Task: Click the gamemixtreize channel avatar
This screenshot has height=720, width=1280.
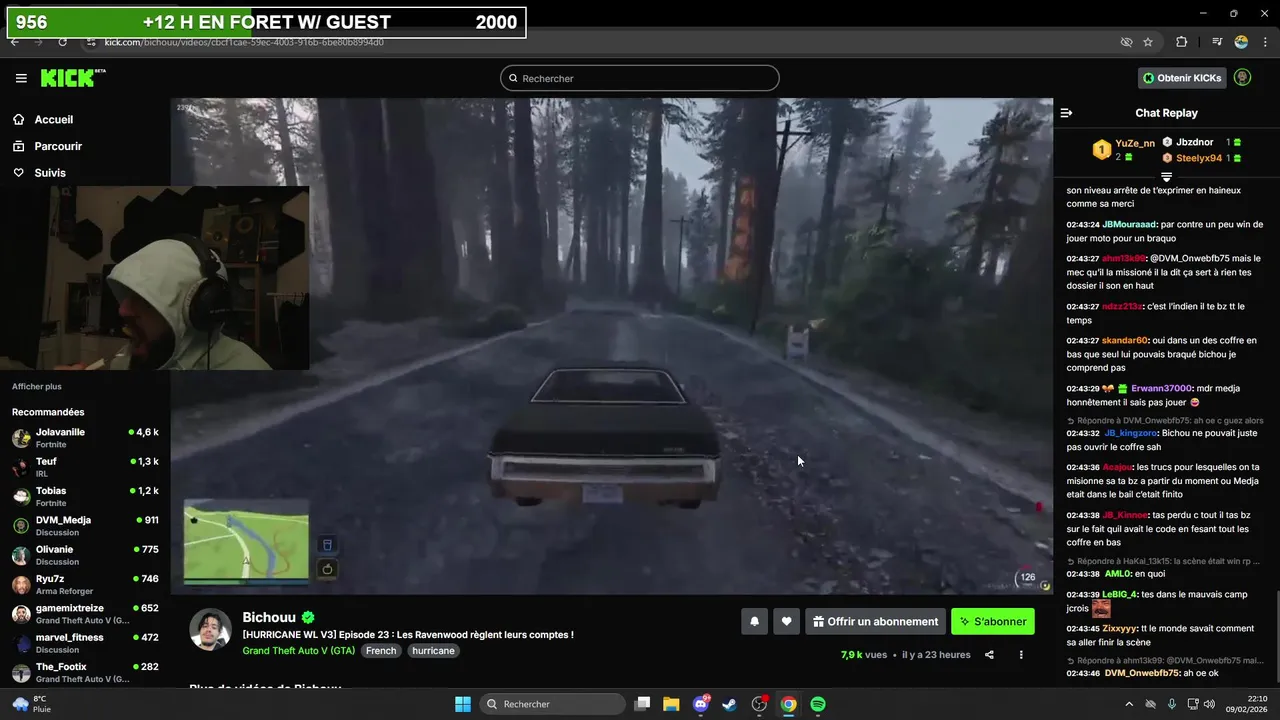Action: coord(21,614)
